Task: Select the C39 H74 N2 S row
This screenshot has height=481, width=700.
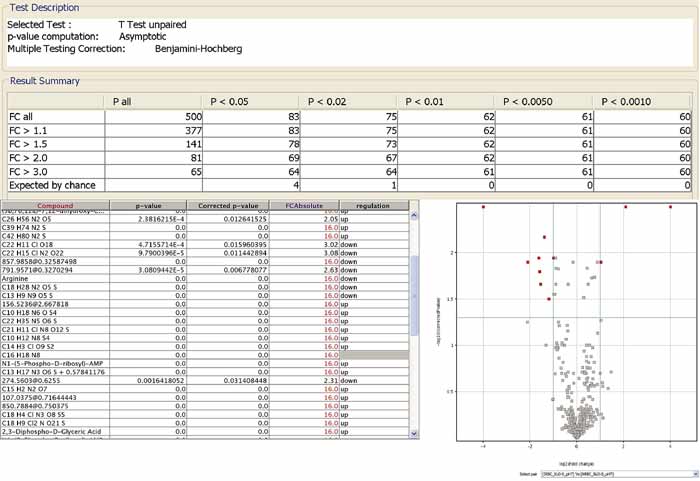Action: pyautogui.click(x=204, y=227)
